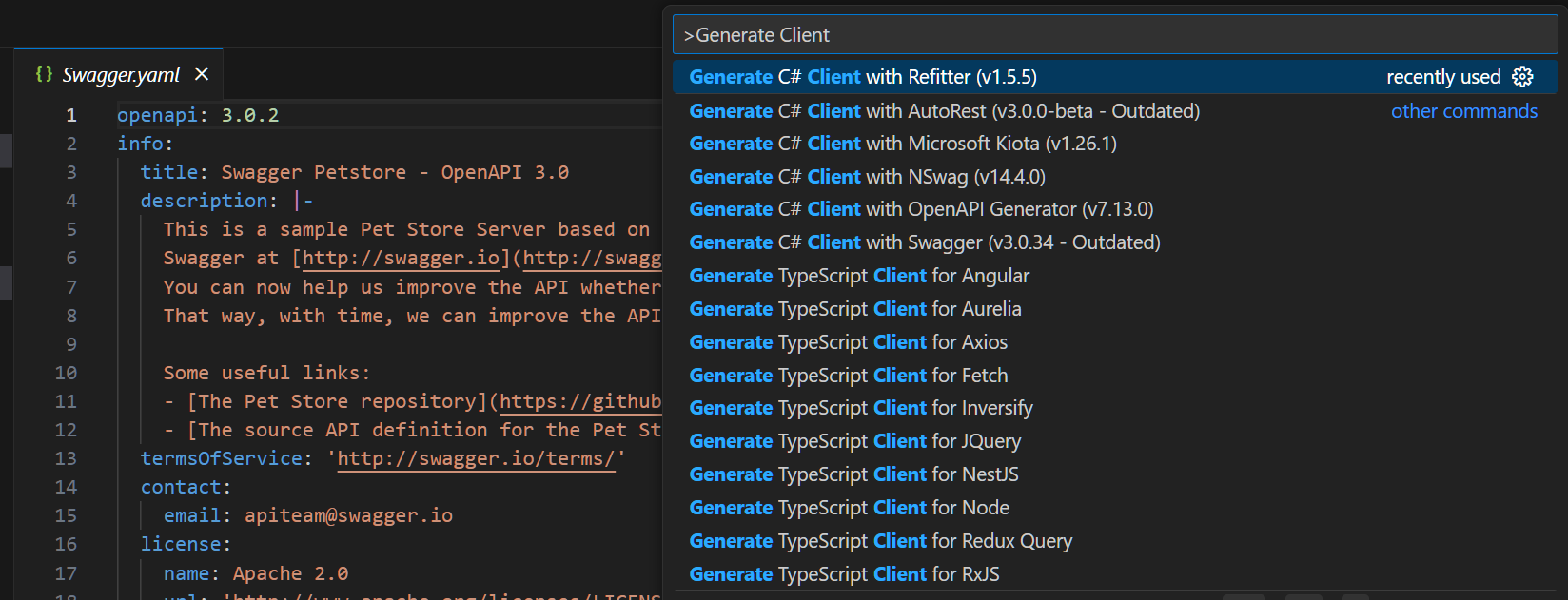Generate TypeScript Client for Redux Query
This screenshot has height=600, width=1568.
click(x=1115, y=541)
